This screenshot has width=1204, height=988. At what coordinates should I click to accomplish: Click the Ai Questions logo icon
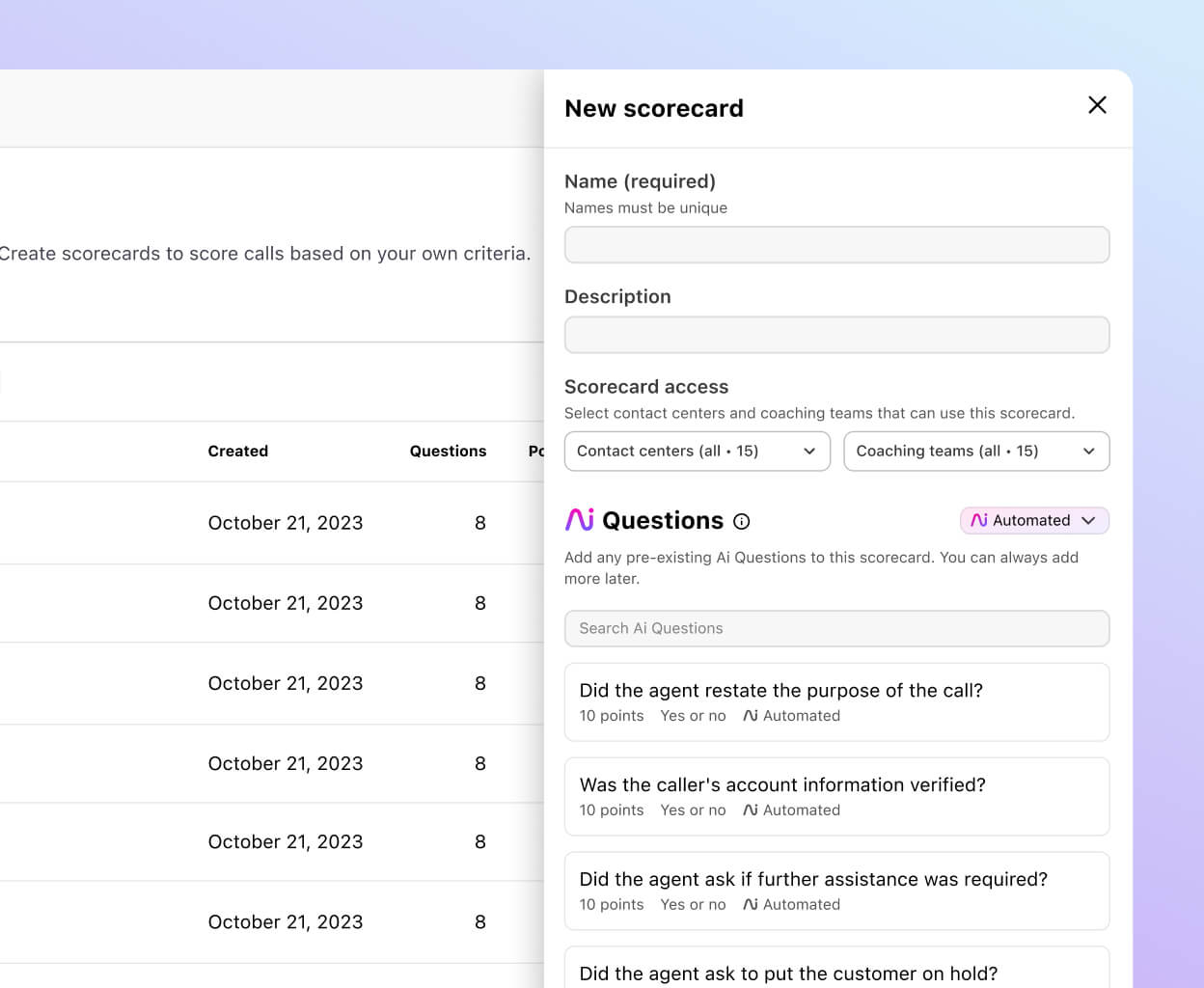tap(578, 520)
